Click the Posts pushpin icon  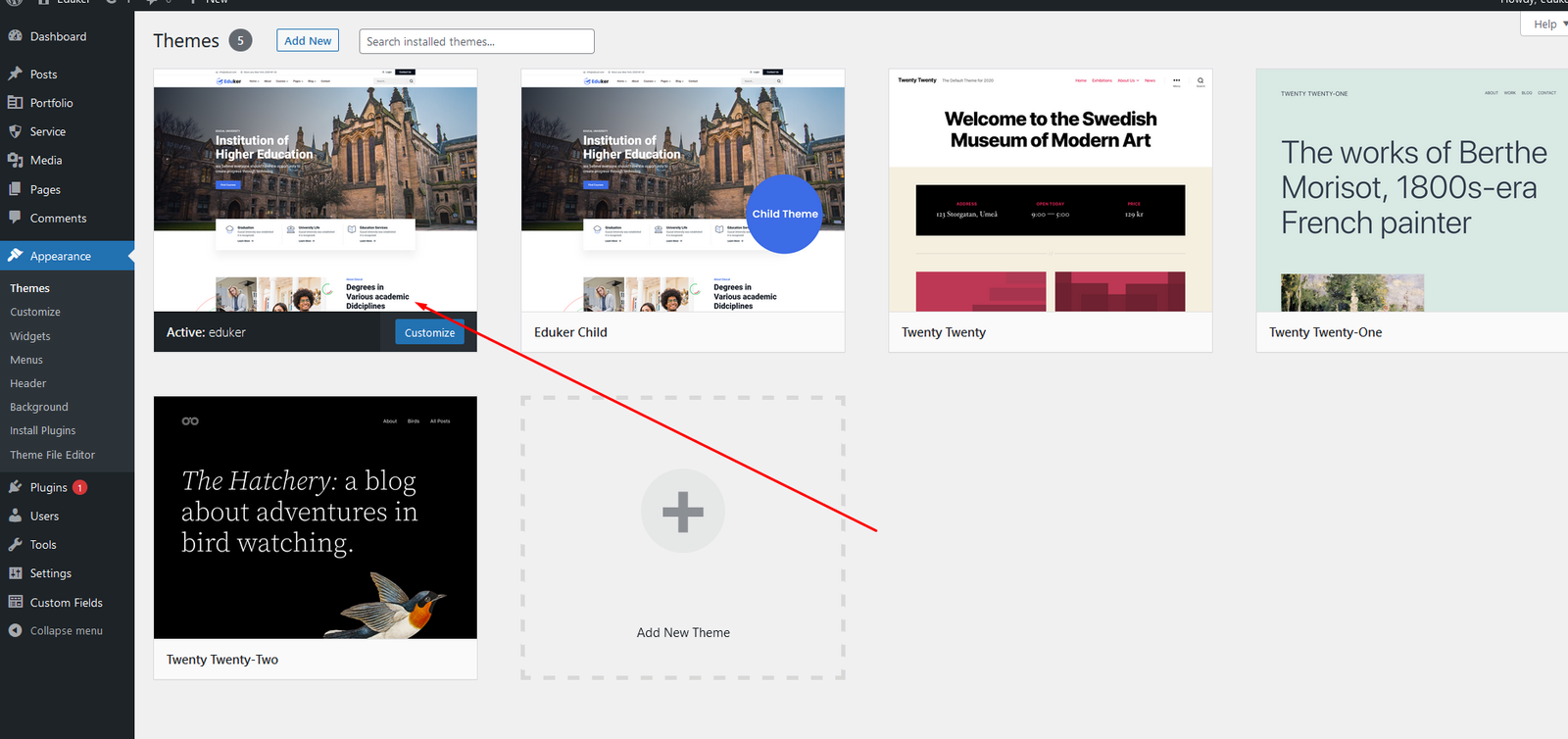(x=15, y=74)
